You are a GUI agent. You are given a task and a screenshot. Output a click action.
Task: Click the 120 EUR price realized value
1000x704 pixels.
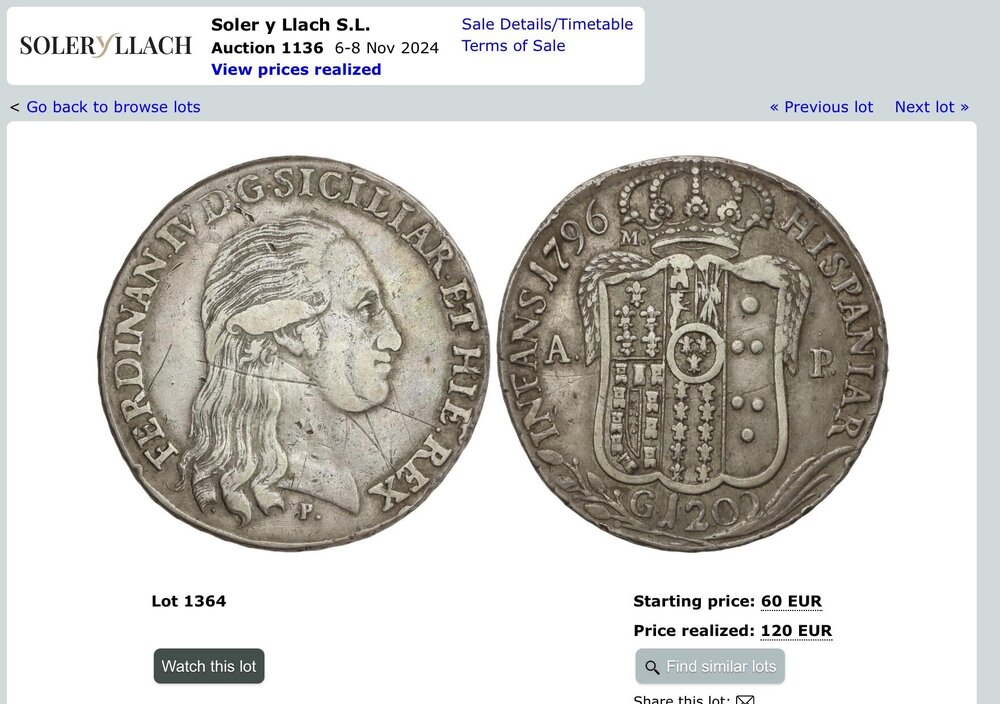(797, 631)
